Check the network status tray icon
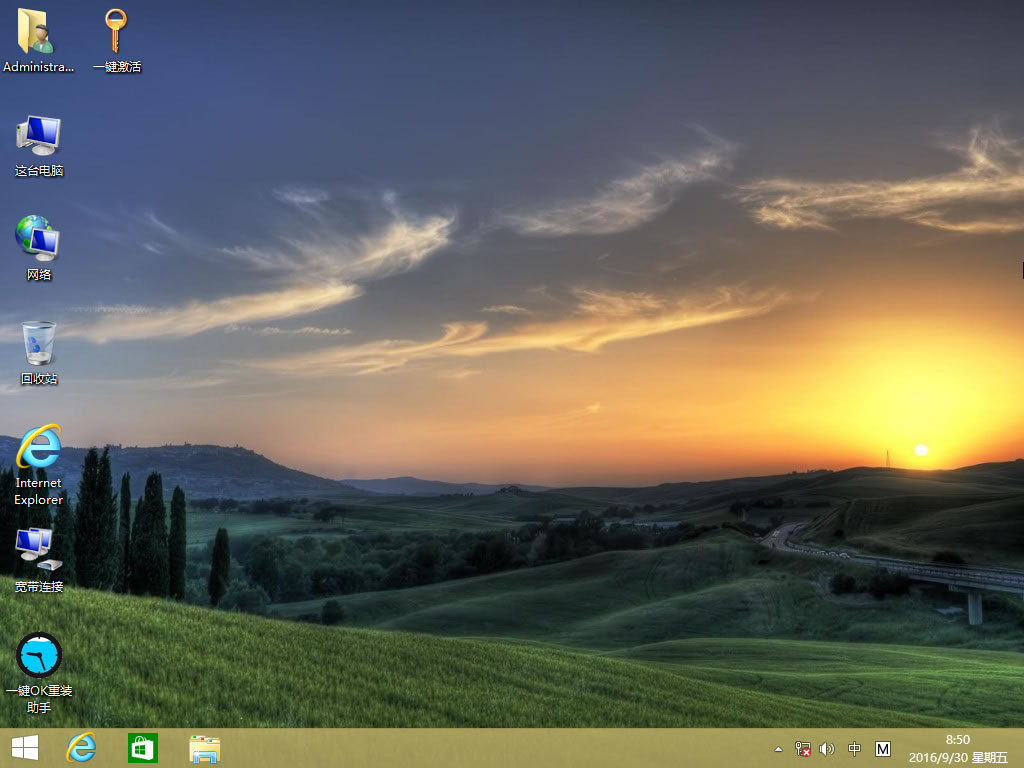 tap(802, 747)
